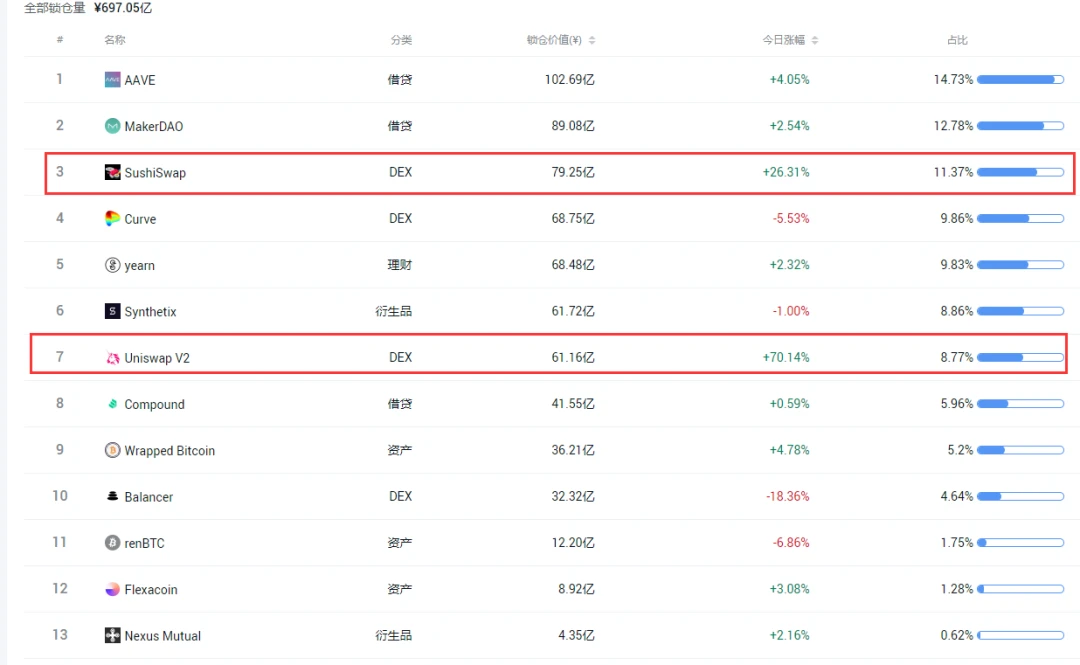Viewport: 1080px width, 665px height.
Task: Click the Balancer project name
Action: [x=149, y=497]
